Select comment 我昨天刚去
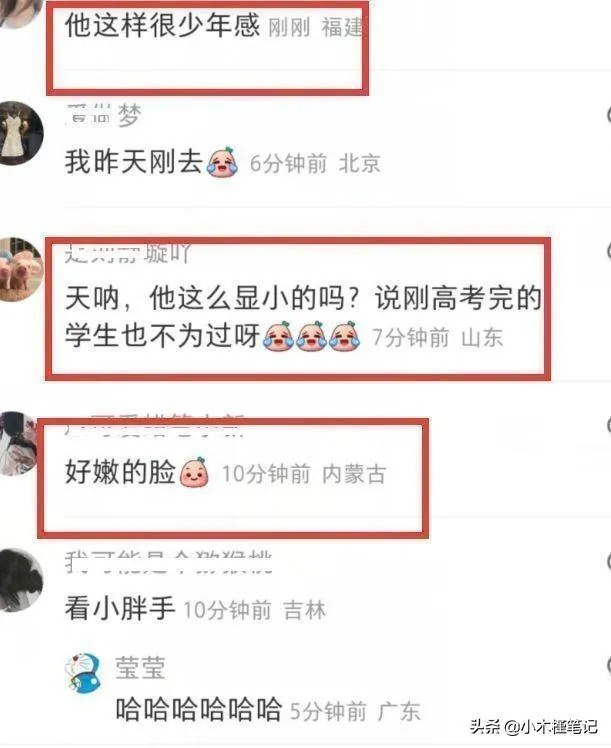This screenshot has height=748, width=611. 134,161
